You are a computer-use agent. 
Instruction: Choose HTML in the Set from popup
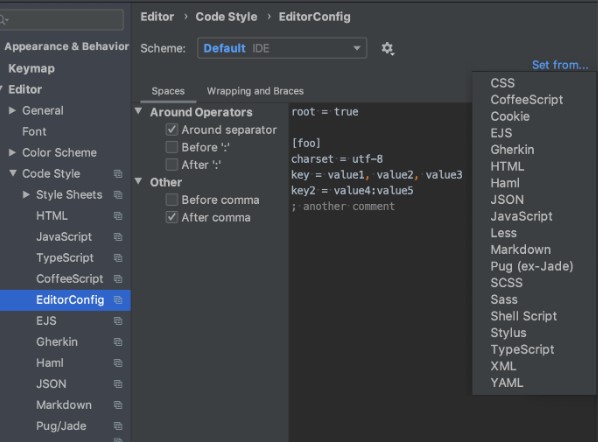(507, 166)
